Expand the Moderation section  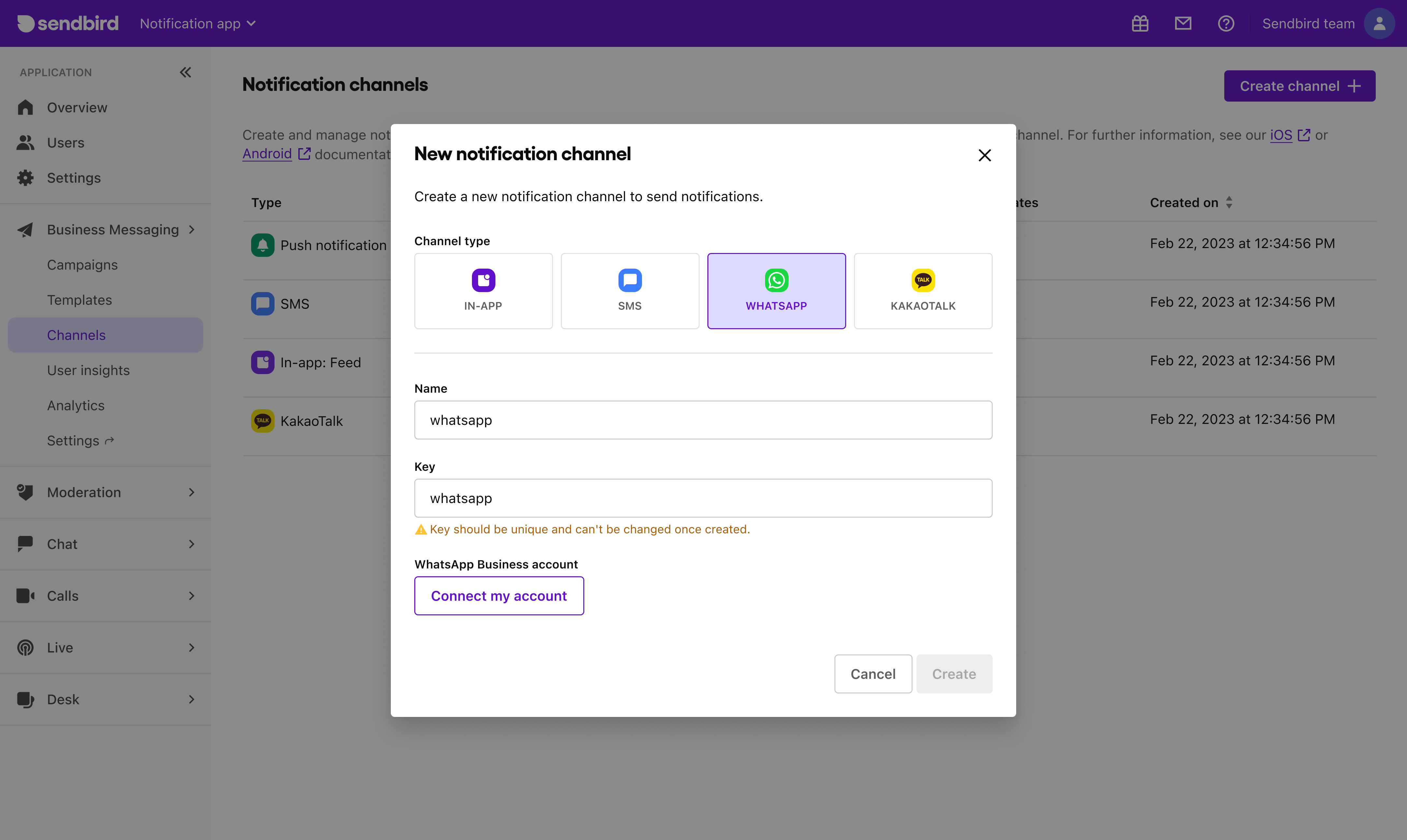pyautogui.click(x=106, y=492)
